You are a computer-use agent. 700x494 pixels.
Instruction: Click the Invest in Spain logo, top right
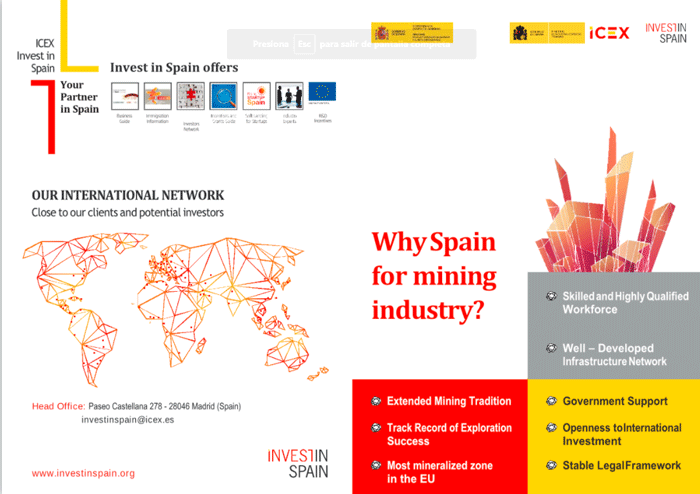tap(666, 33)
